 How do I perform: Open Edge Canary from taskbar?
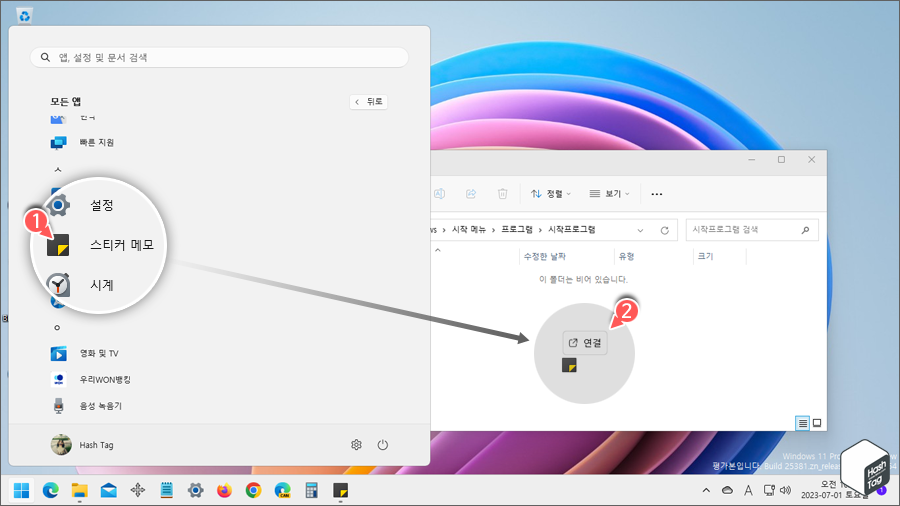pos(282,491)
